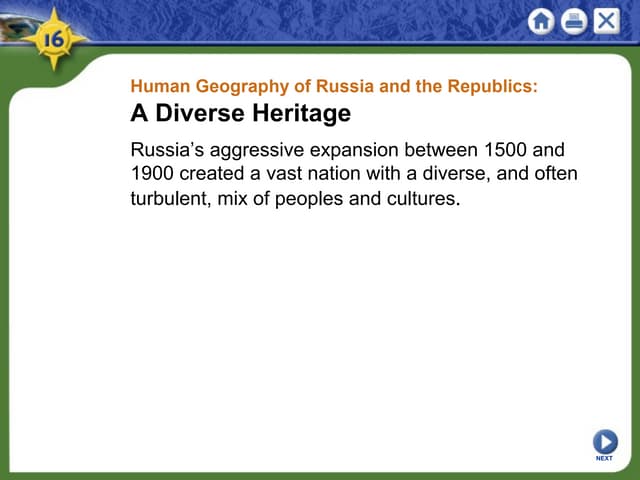The height and width of the screenshot is (480, 640).
Task: Click the 'A Diverse Heritage' heading
Action: tap(240, 114)
